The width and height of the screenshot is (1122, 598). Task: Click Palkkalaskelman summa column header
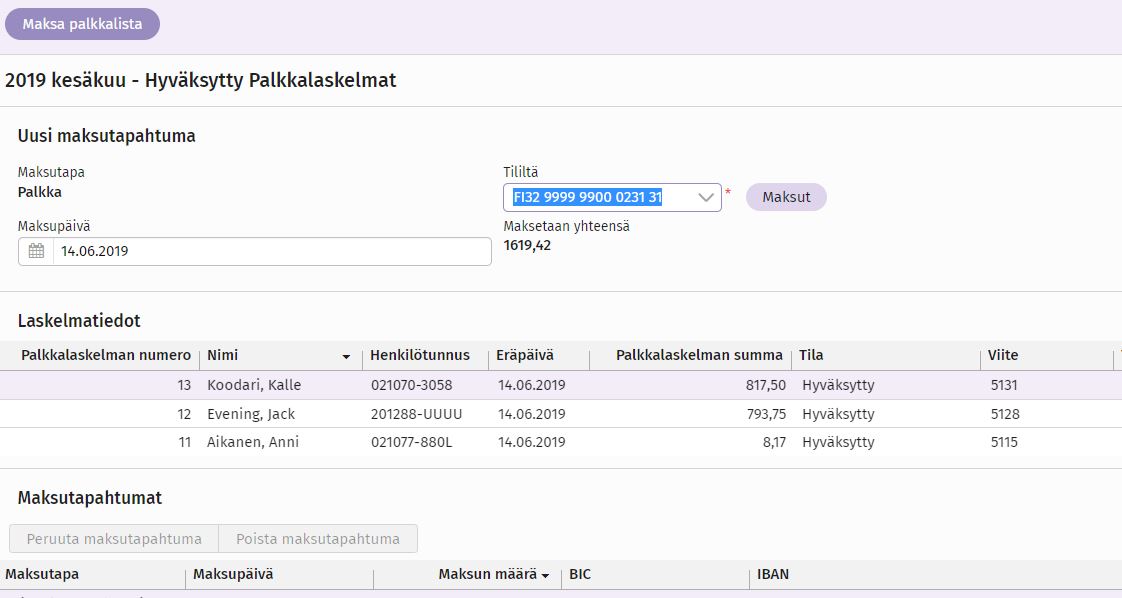[699, 356]
